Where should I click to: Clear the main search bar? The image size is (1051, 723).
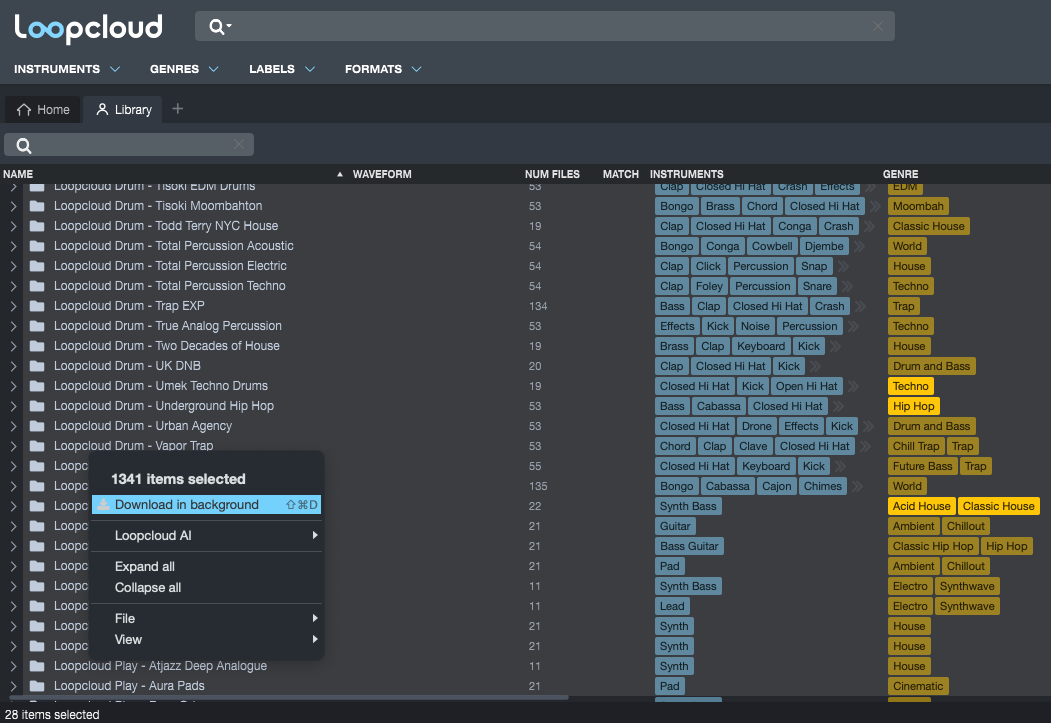coord(877,26)
